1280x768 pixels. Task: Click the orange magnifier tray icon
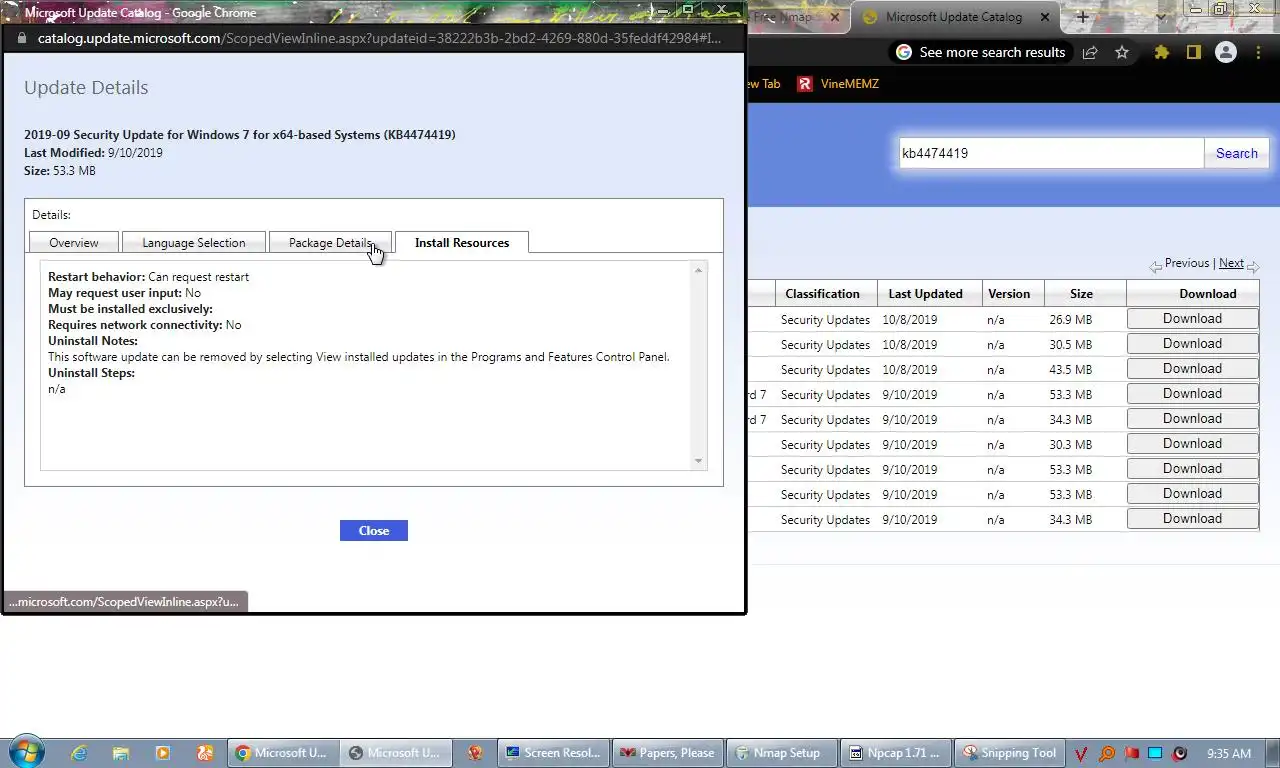1107,754
